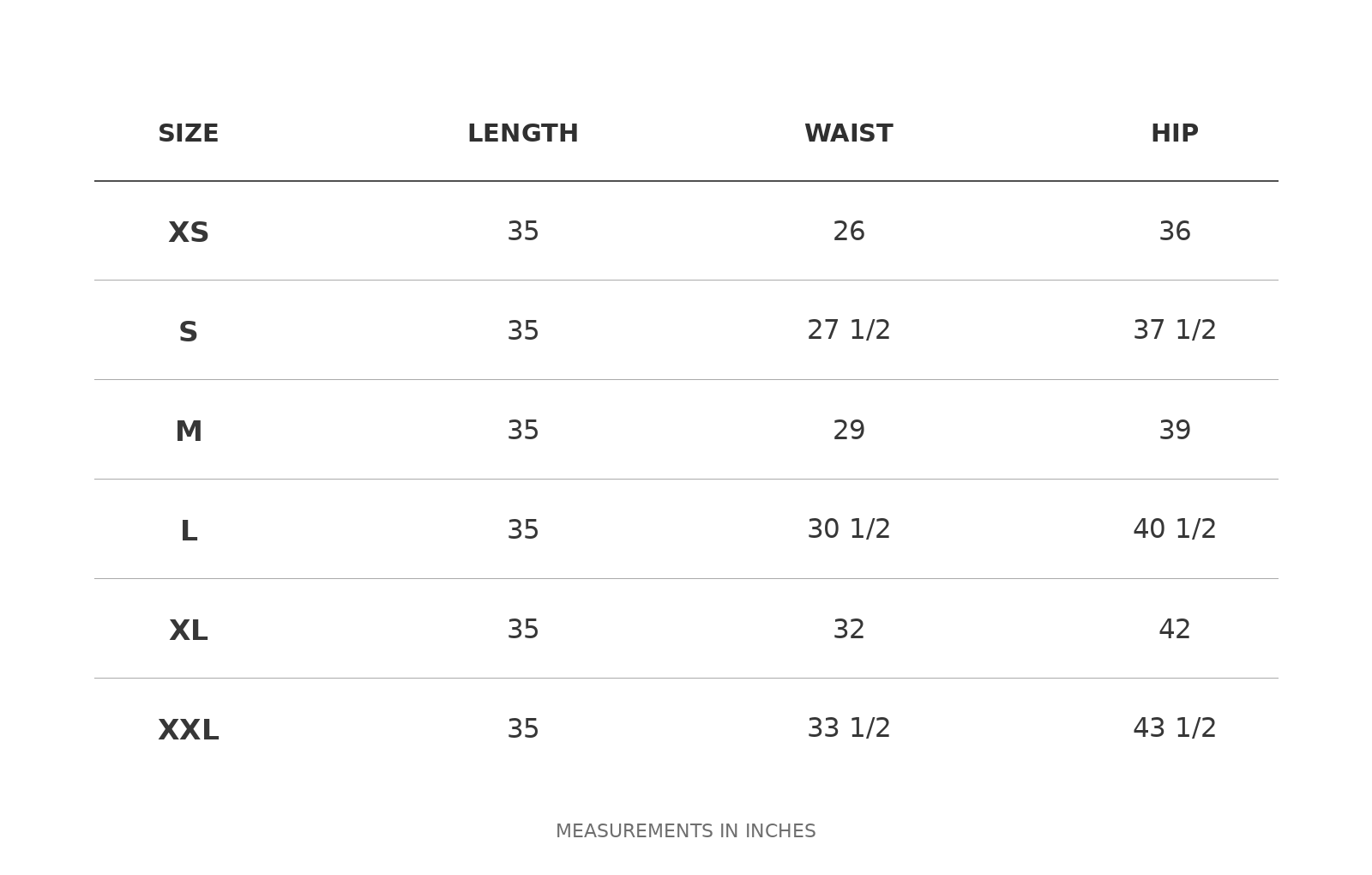Click the S waist value 27 1/2
Viewport: 1372px width, 875px height.
coord(849,330)
